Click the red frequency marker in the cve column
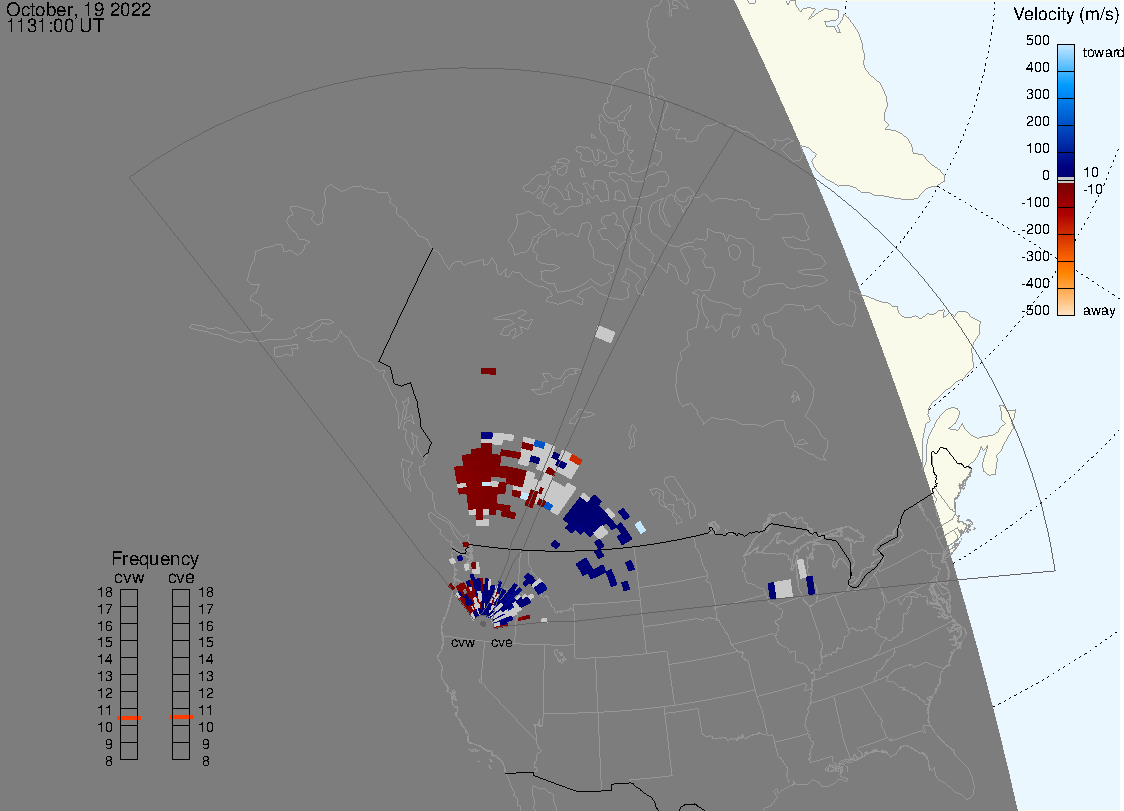Image resolution: width=1124 pixels, height=811 pixels. (x=181, y=717)
